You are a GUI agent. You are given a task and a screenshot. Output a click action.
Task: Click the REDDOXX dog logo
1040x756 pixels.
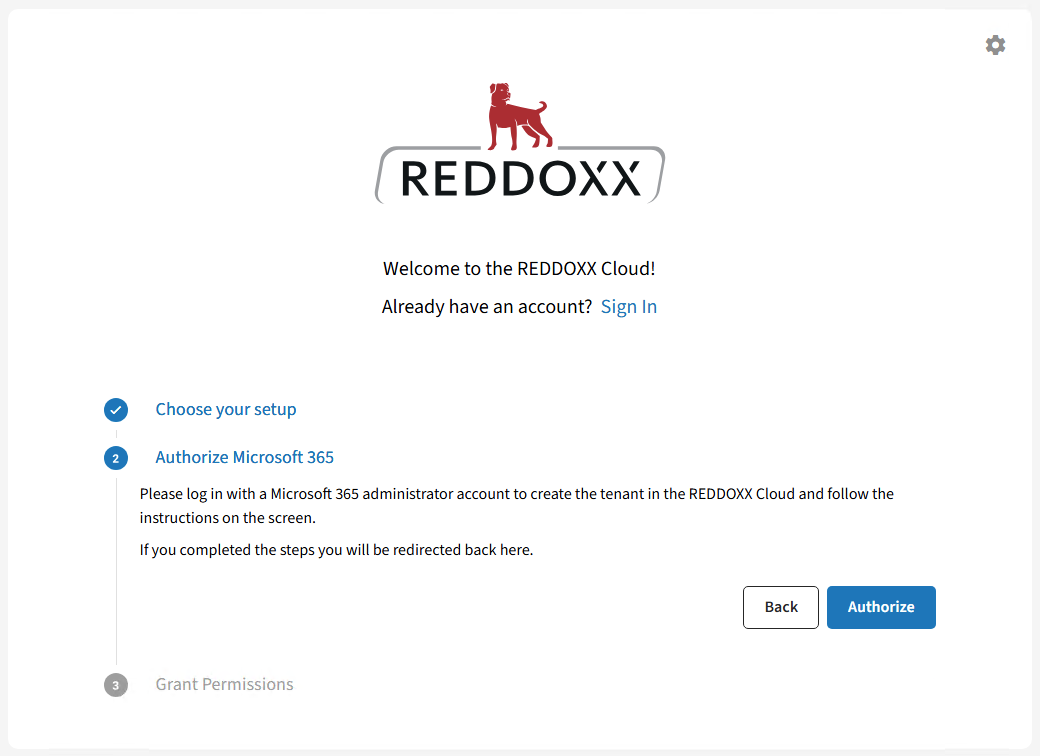coord(519,115)
